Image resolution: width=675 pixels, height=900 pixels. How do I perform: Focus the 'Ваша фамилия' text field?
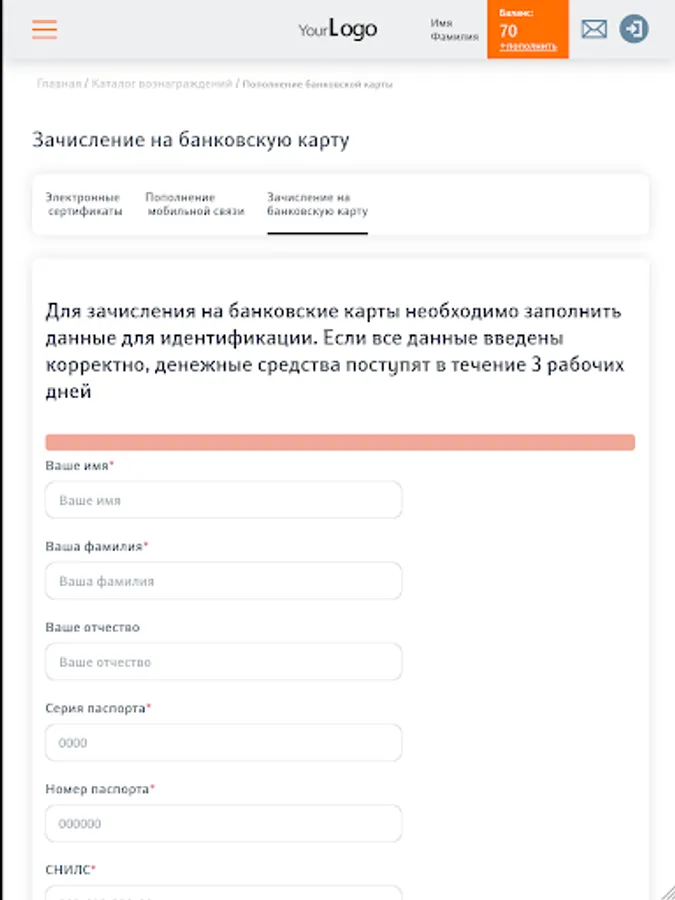coord(223,580)
